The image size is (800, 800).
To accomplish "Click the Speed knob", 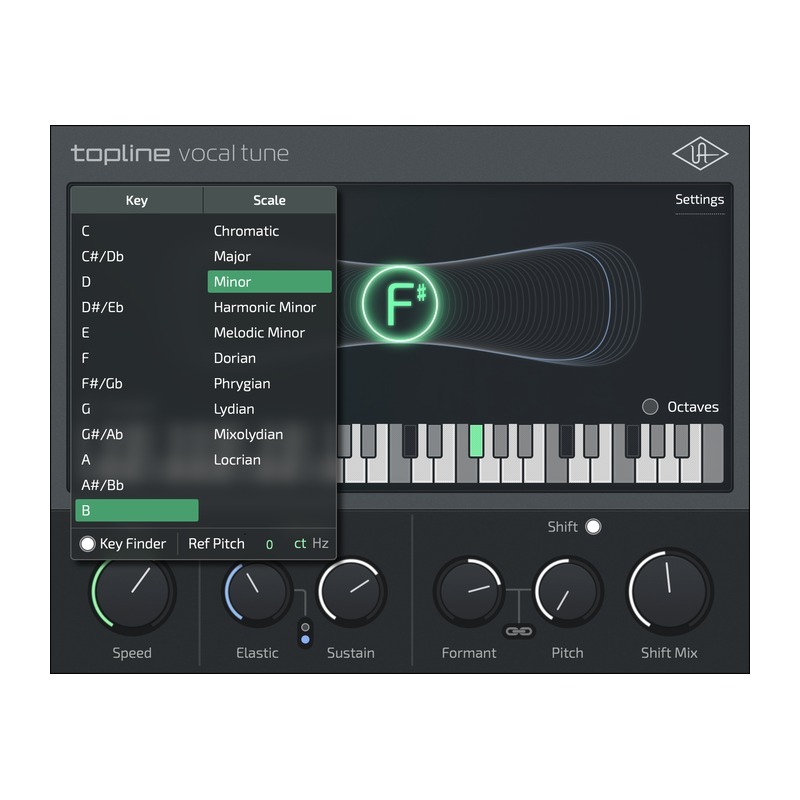I will pyautogui.click(x=133, y=592).
